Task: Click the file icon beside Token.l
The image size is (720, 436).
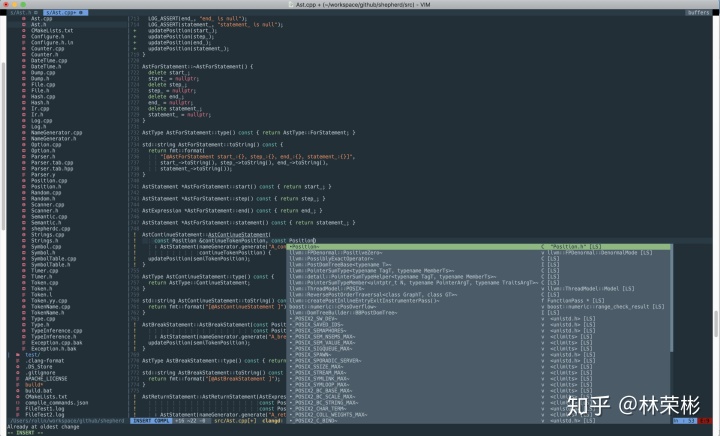Action: (24, 295)
